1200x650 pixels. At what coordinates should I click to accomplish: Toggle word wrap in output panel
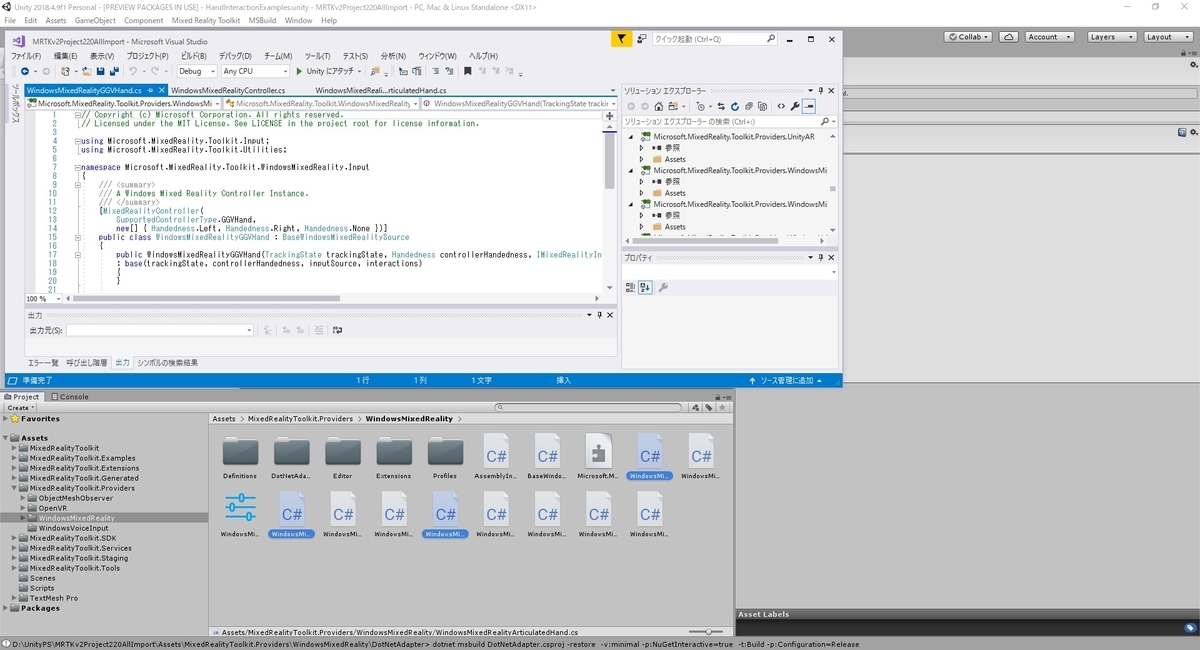tap(337, 330)
